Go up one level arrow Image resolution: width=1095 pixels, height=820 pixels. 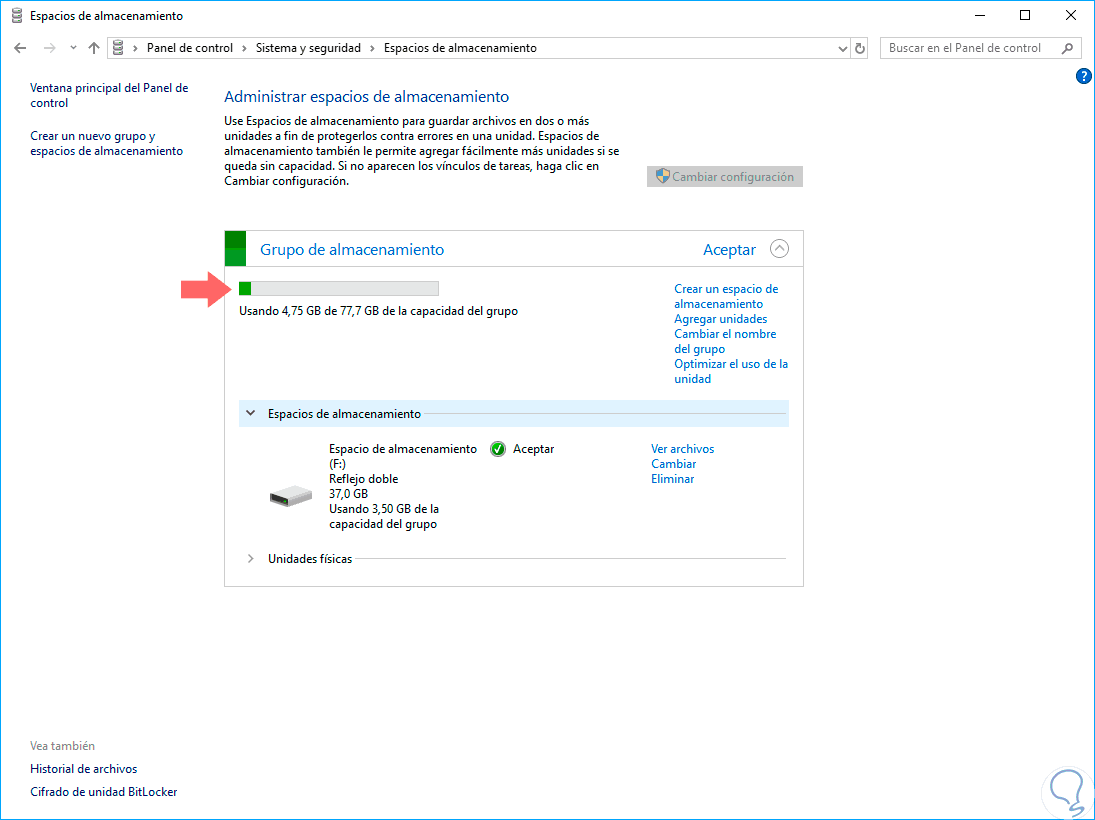click(94, 48)
